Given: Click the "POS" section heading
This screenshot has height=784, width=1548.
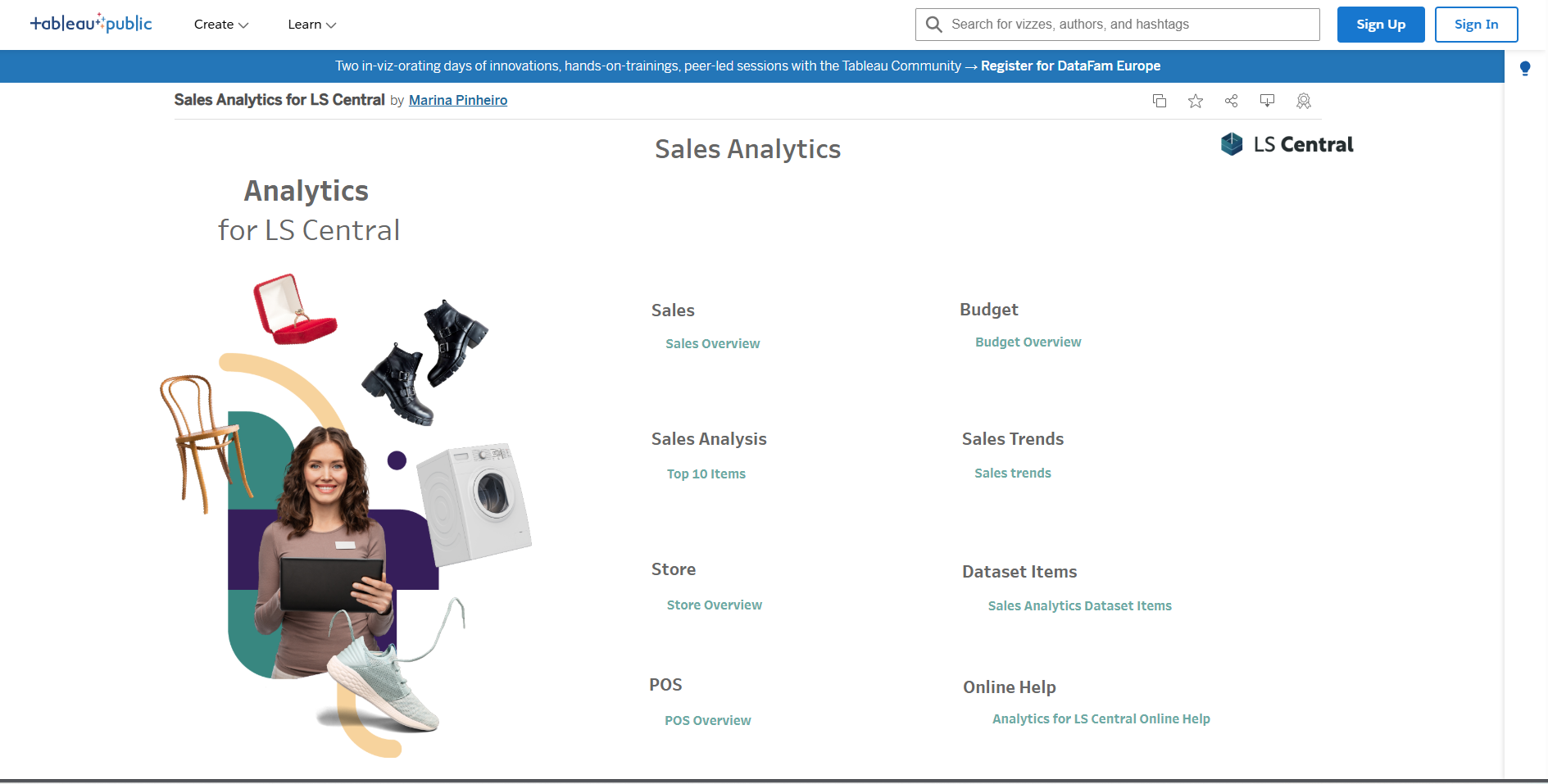Looking at the screenshot, I should coord(665,685).
